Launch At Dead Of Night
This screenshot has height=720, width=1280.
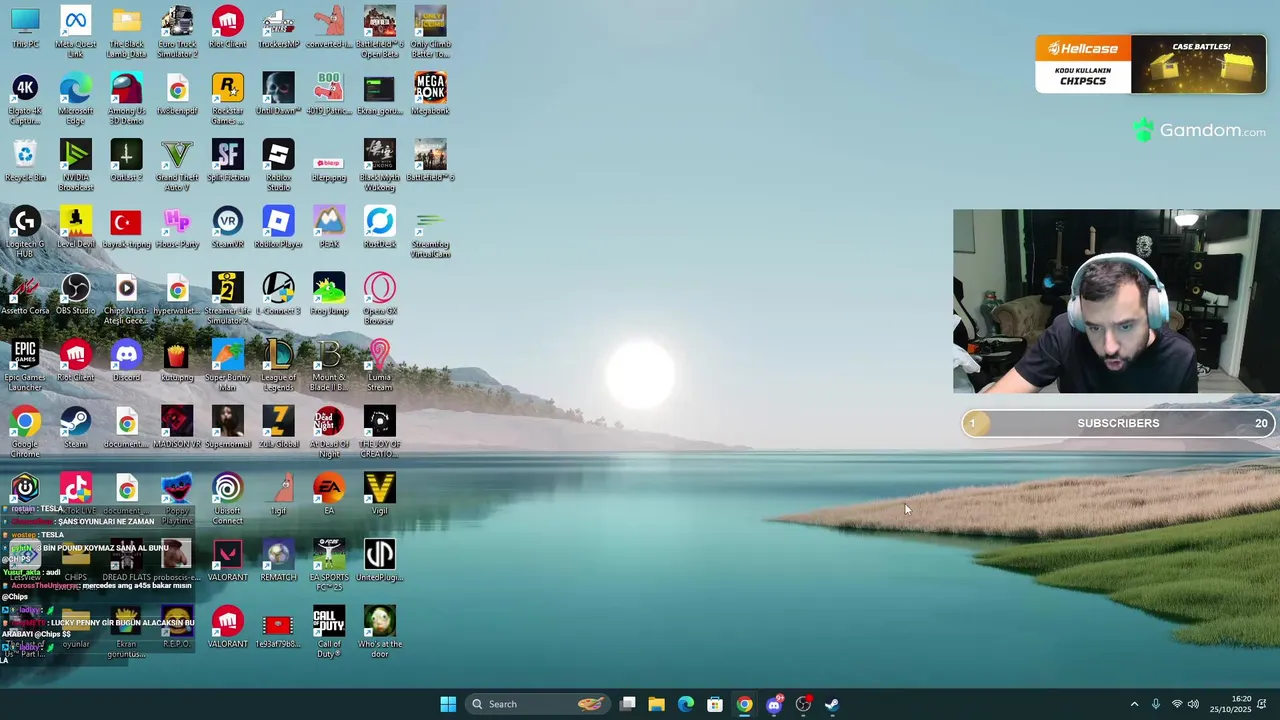click(329, 433)
